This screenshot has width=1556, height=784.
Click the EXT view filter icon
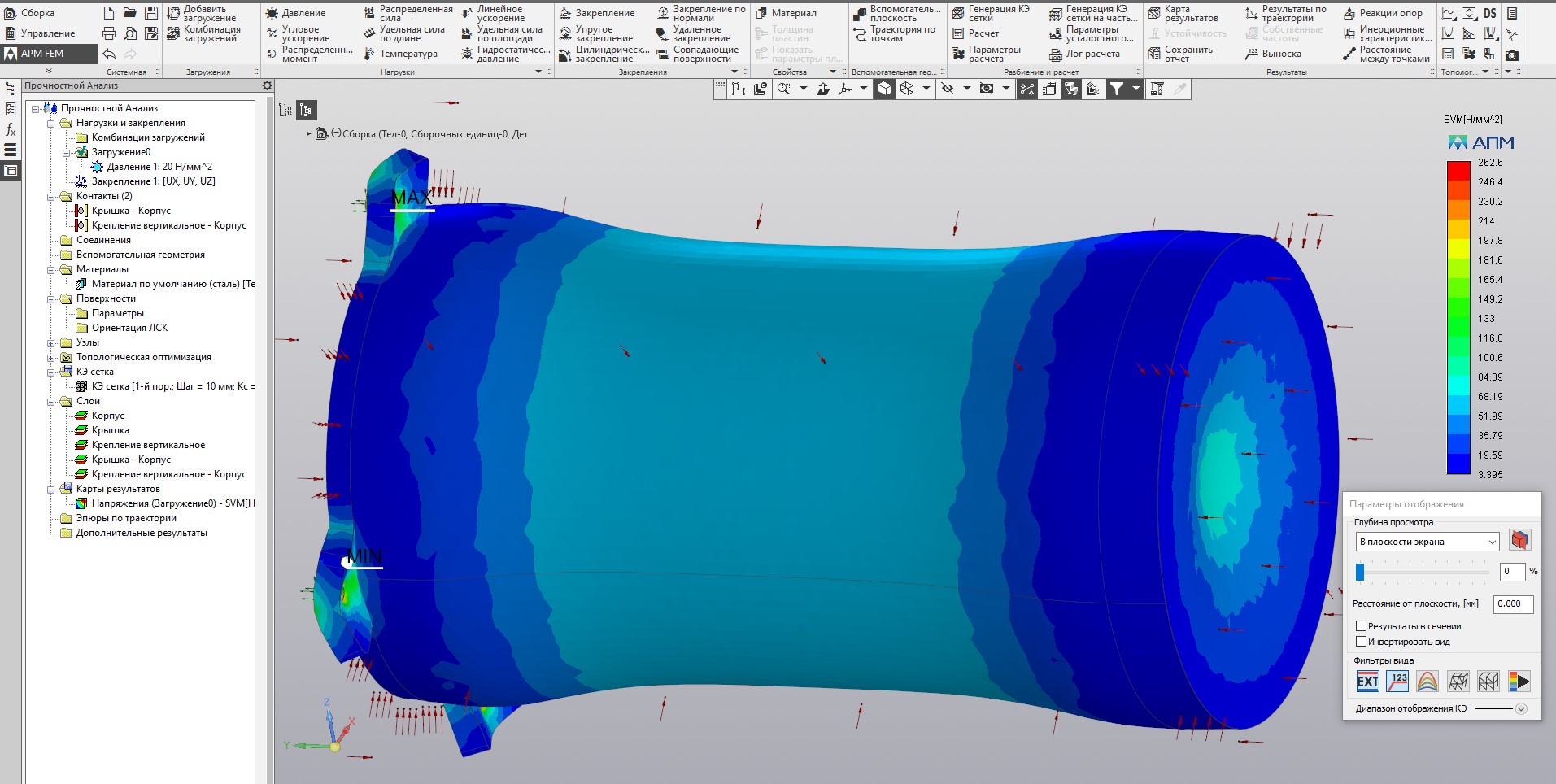1368,682
